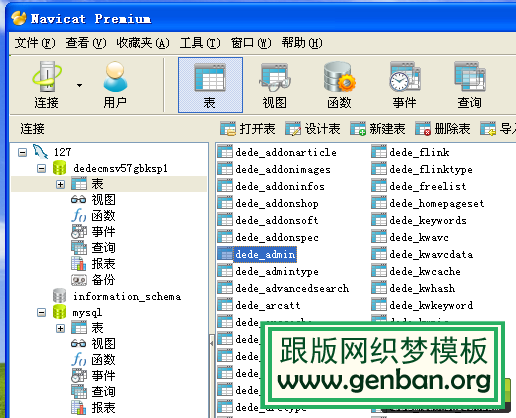Viewport: 516px width, 418px height.
Task: Select 报表 under dedecmsv57gbksp1
Action: coord(93,264)
